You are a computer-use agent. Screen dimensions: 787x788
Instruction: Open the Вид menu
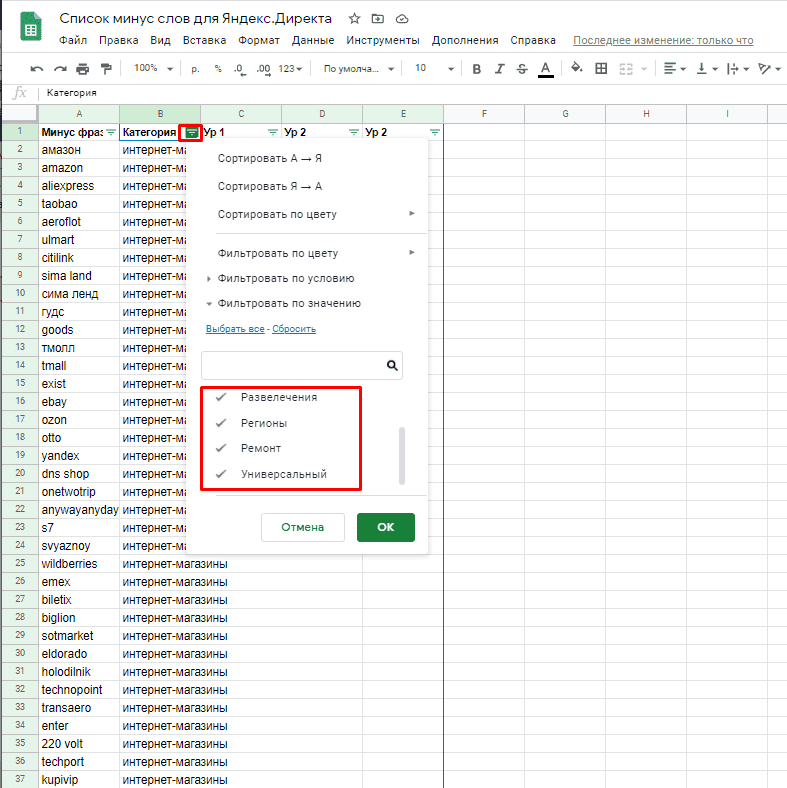(x=160, y=40)
